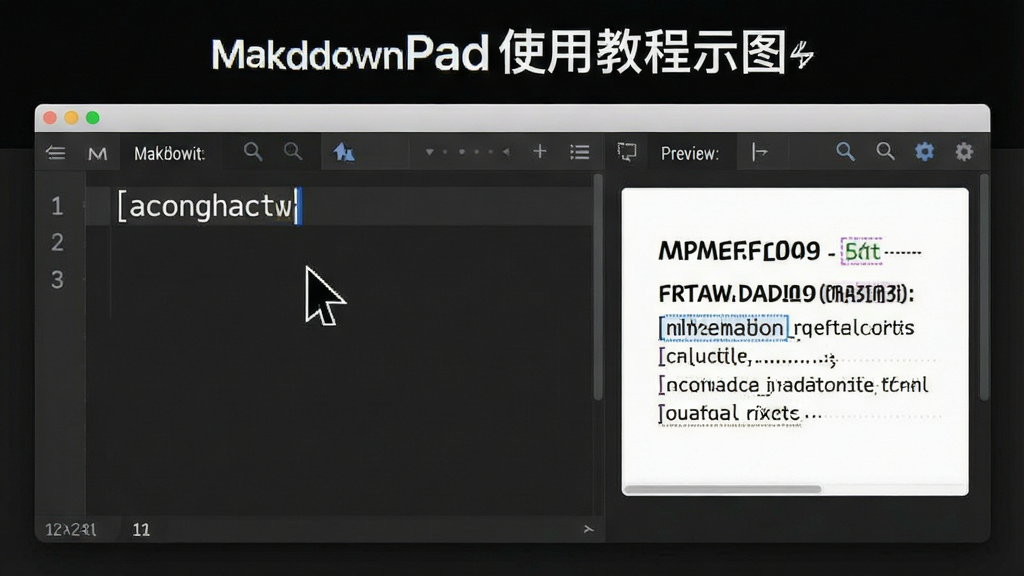Click the blue search magnifier in preview toolbar
Viewport: 1024px width, 576px height.
pos(845,152)
